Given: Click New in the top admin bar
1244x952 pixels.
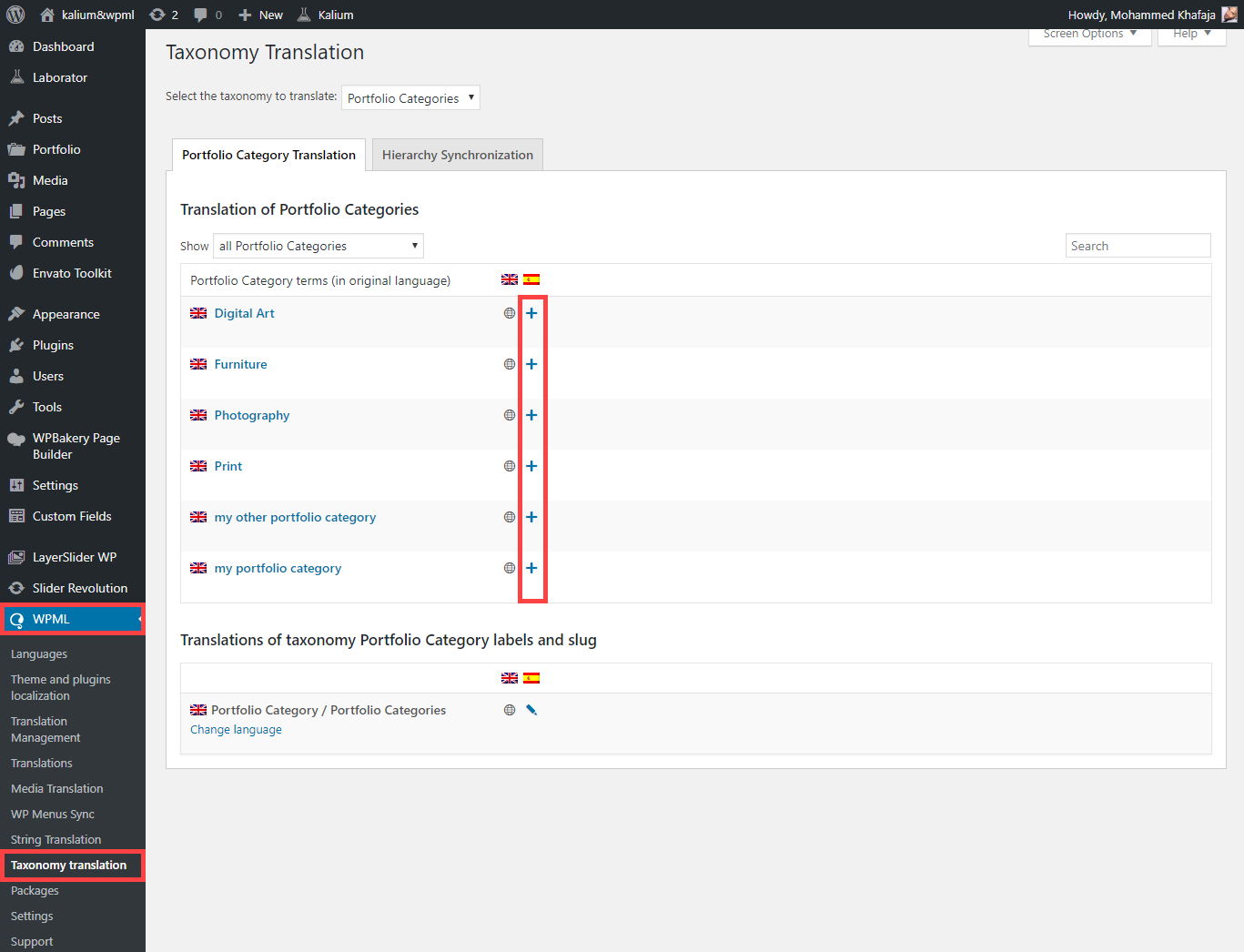Looking at the screenshot, I should pos(260,15).
